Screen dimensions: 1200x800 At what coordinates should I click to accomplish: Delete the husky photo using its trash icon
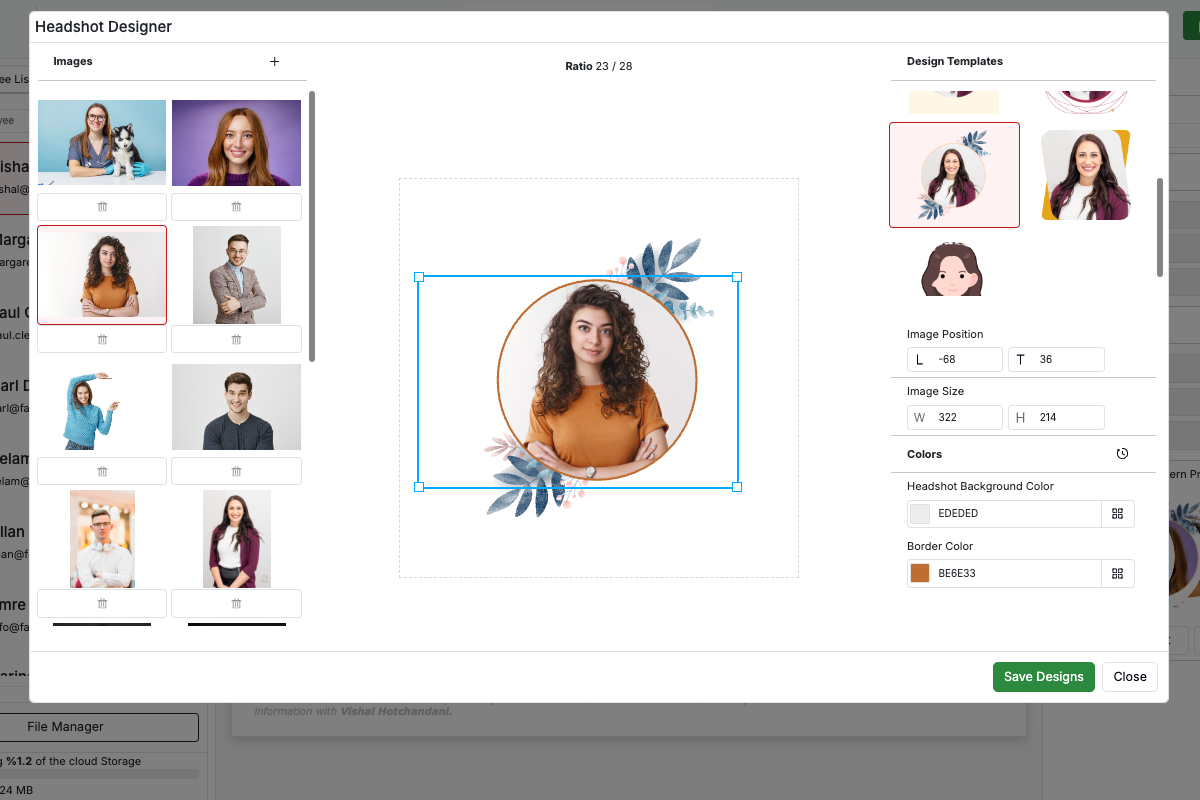click(101, 206)
